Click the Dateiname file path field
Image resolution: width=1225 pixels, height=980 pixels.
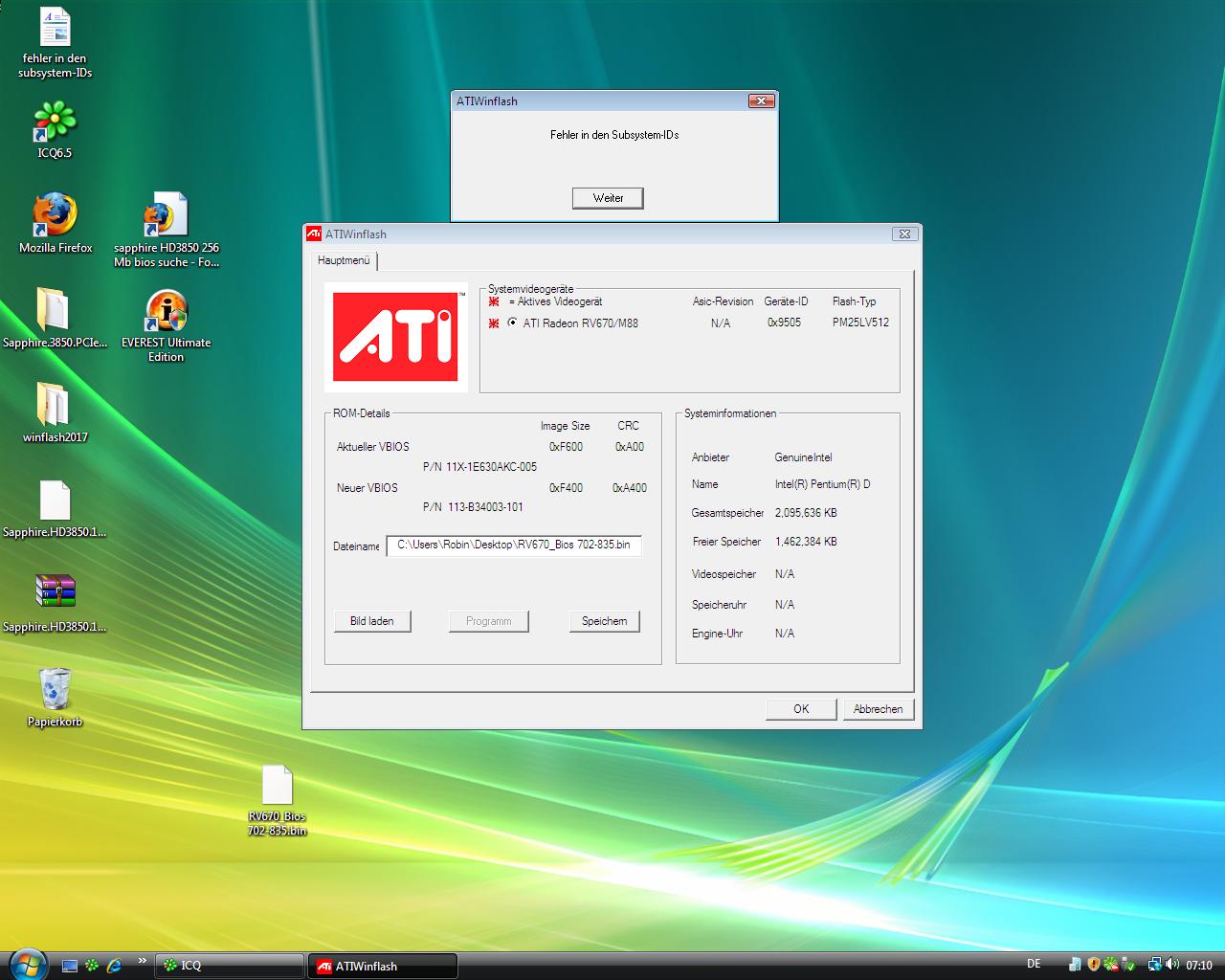point(514,545)
